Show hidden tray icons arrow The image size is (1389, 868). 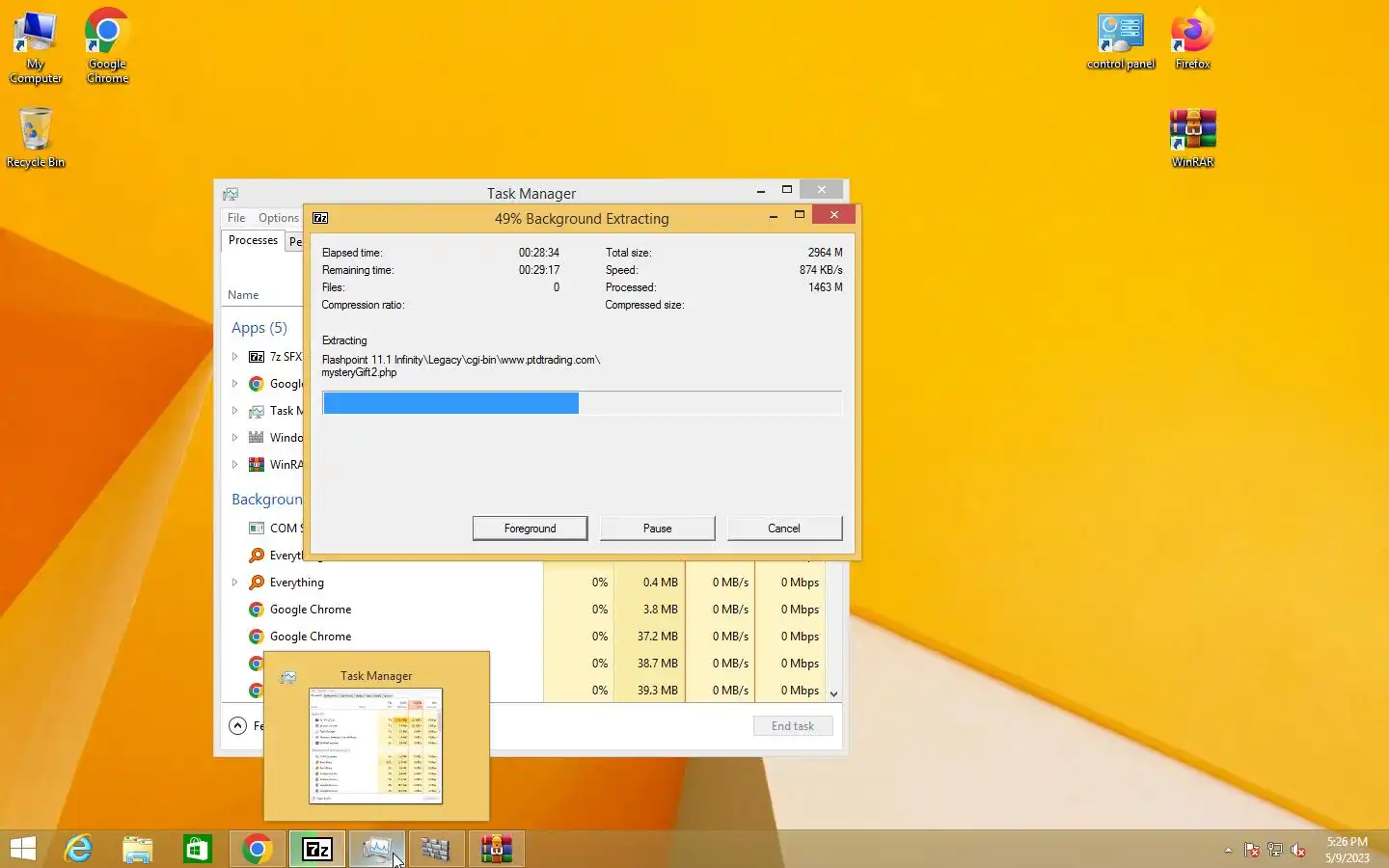(1228, 850)
